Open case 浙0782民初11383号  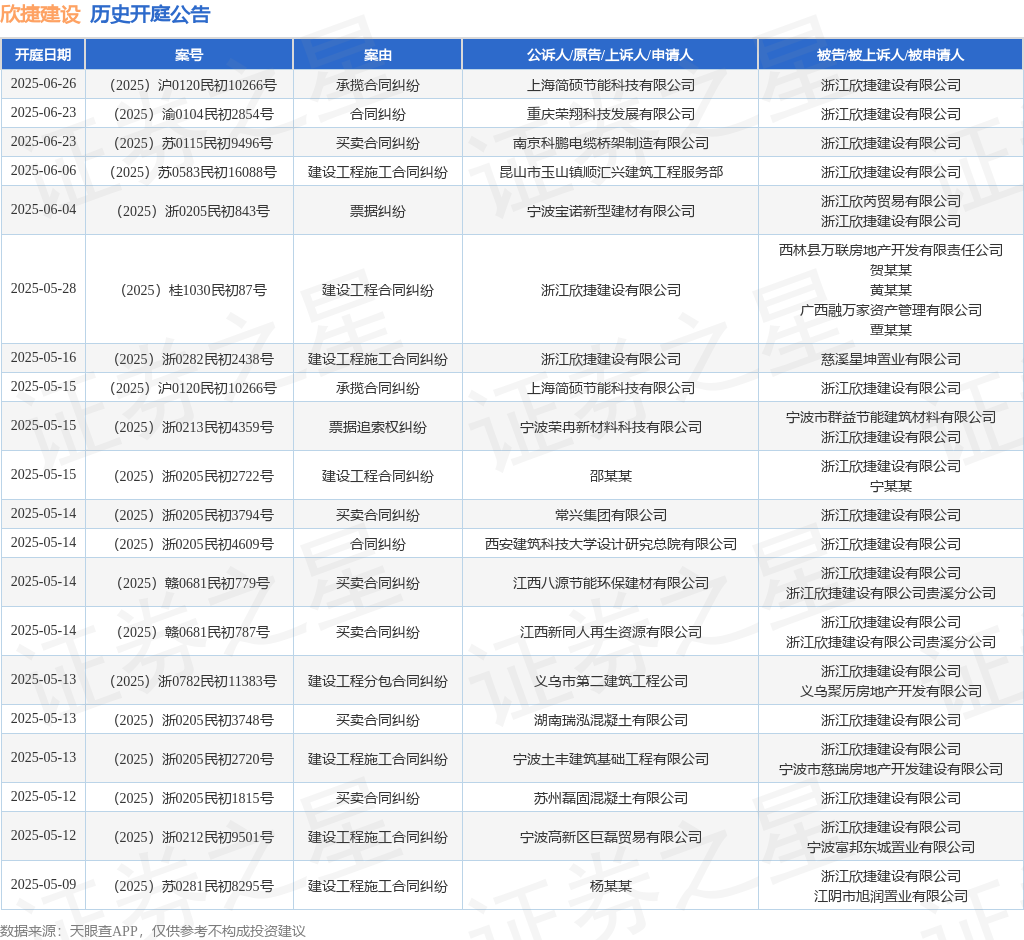click(x=193, y=681)
